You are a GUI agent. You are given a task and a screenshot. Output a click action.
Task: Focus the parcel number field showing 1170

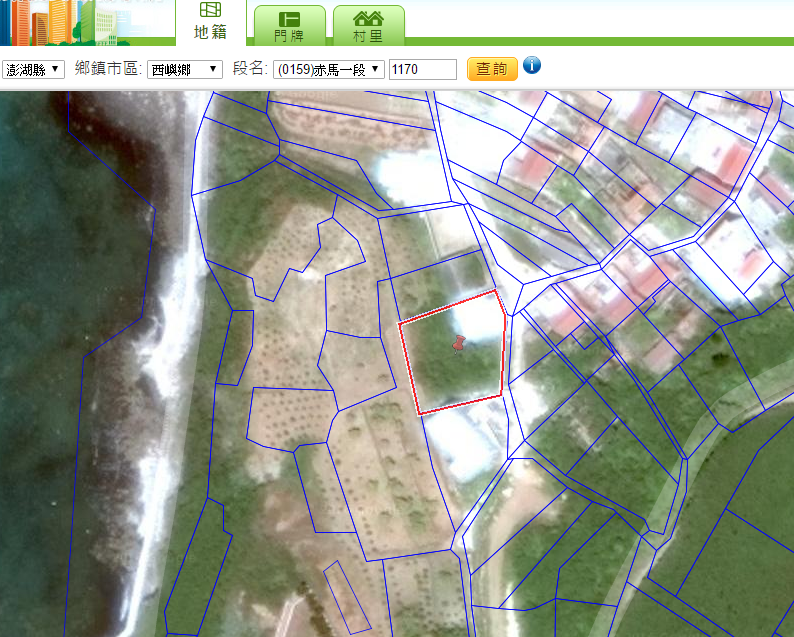coord(423,69)
